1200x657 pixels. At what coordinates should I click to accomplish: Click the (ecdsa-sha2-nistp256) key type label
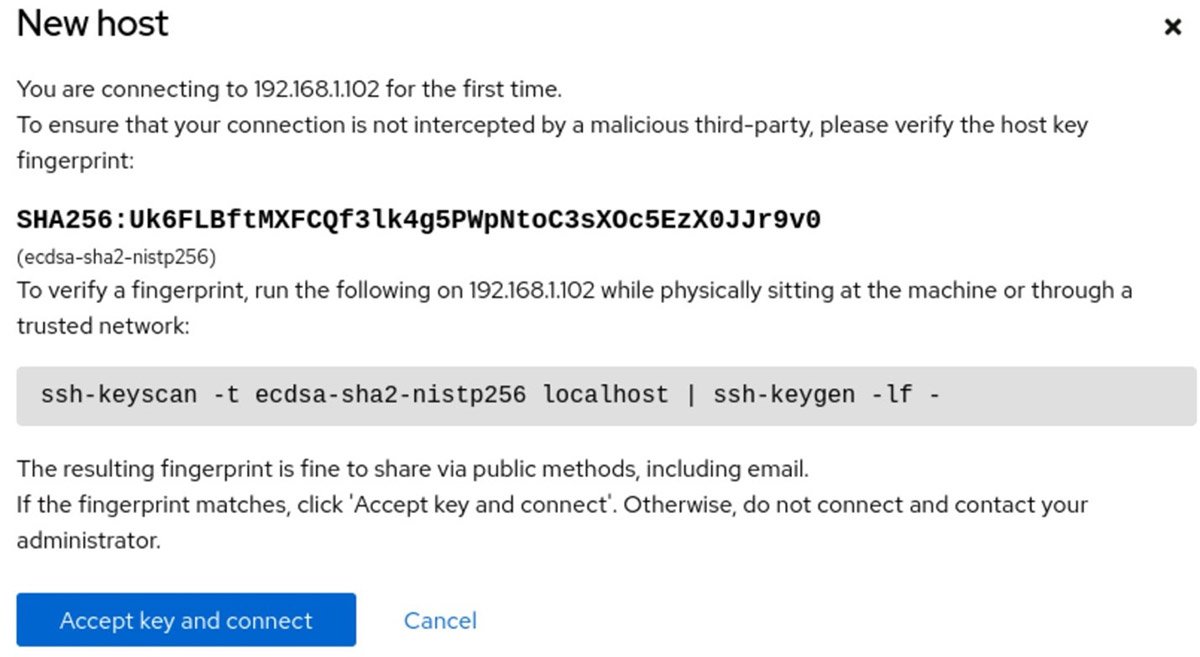(116, 257)
